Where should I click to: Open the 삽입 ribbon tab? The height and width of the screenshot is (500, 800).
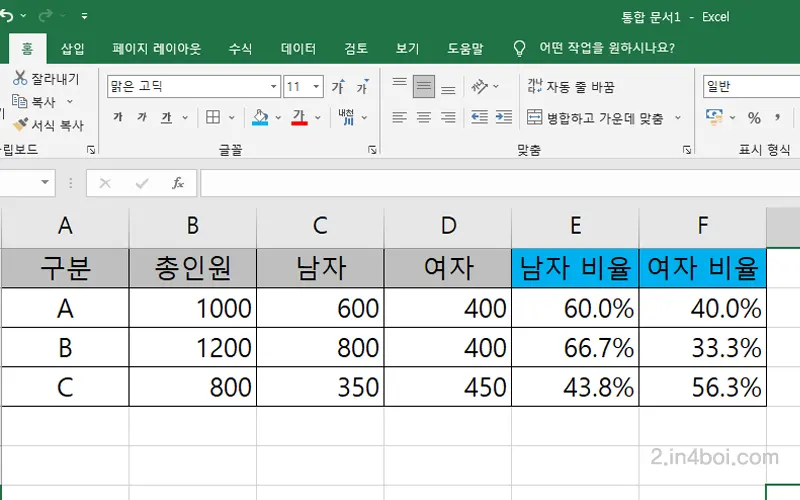[x=72, y=49]
